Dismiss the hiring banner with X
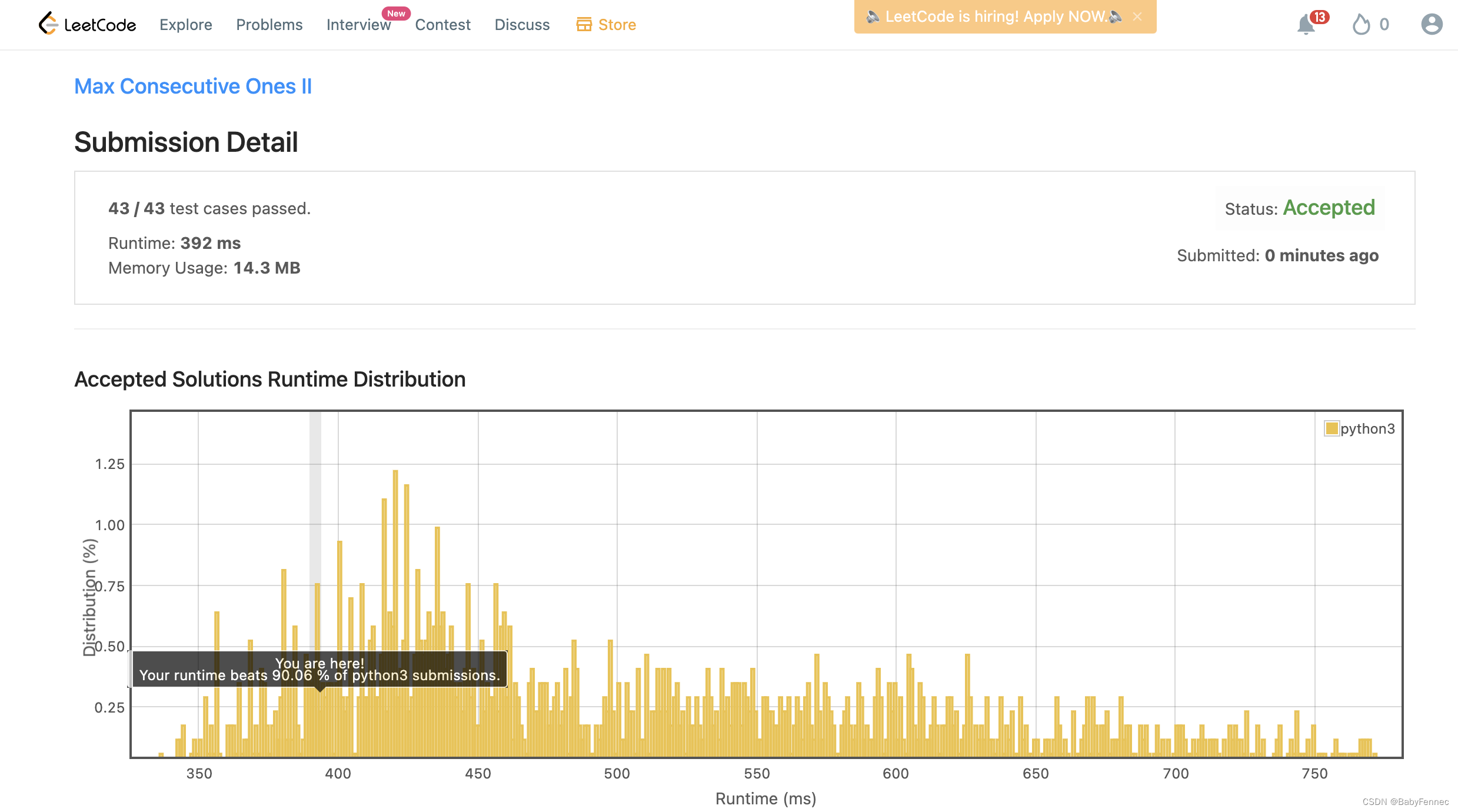The width and height of the screenshot is (1458, 812). (1137, 16)
